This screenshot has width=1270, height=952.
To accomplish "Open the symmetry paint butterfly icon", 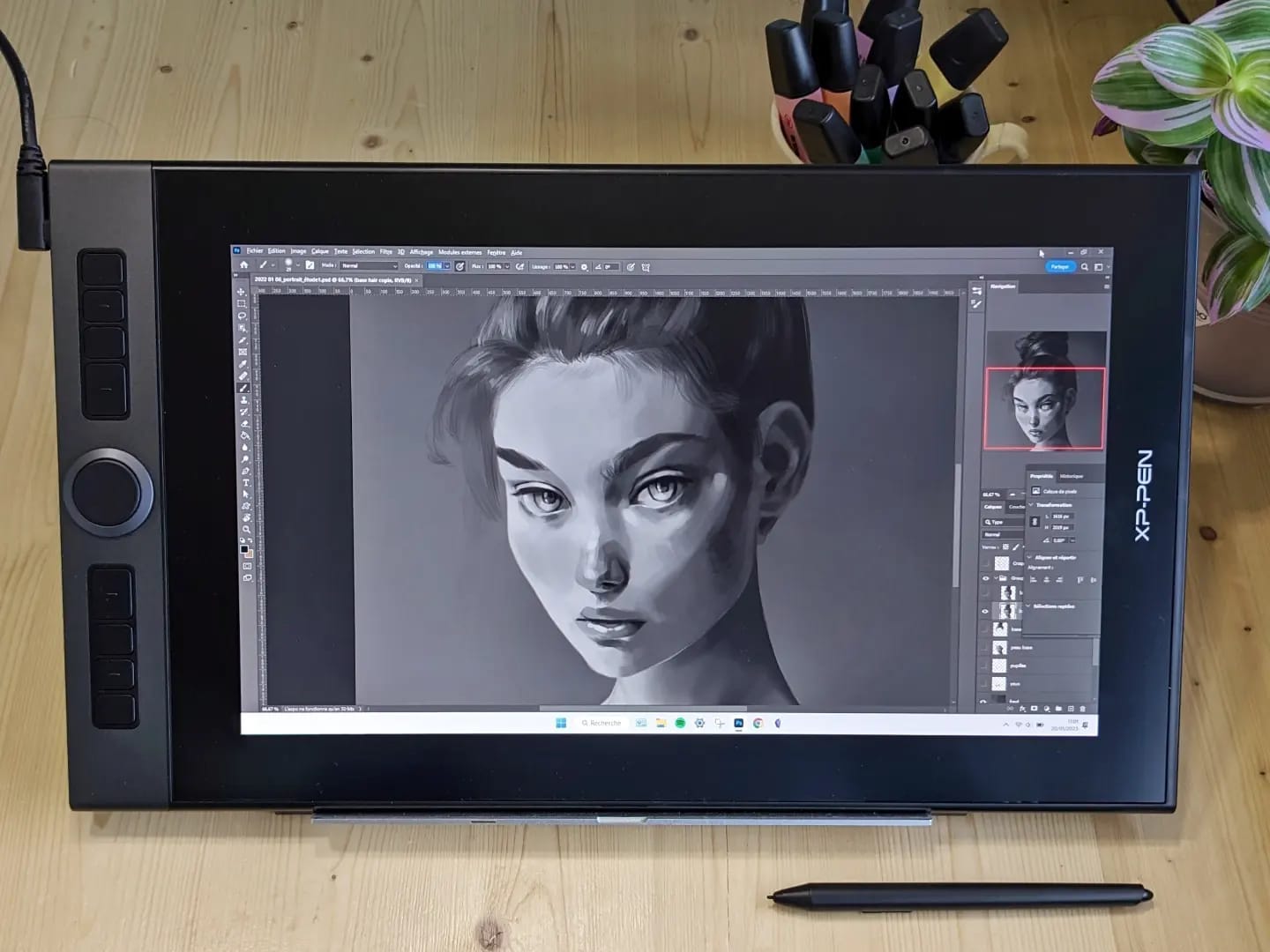I will [x=646, y=268].
